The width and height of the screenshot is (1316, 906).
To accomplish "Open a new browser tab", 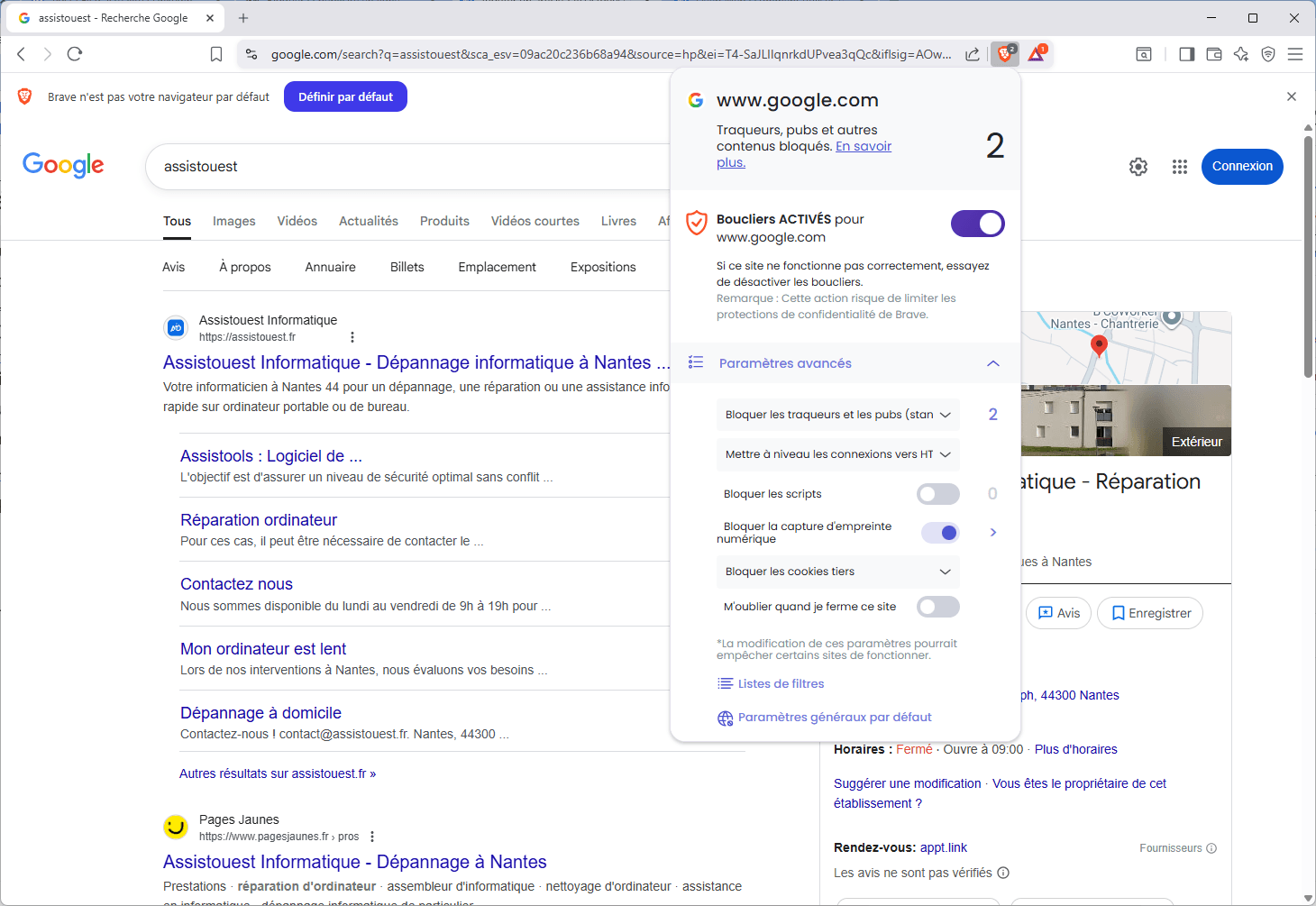I will click(x=243, y=17).
